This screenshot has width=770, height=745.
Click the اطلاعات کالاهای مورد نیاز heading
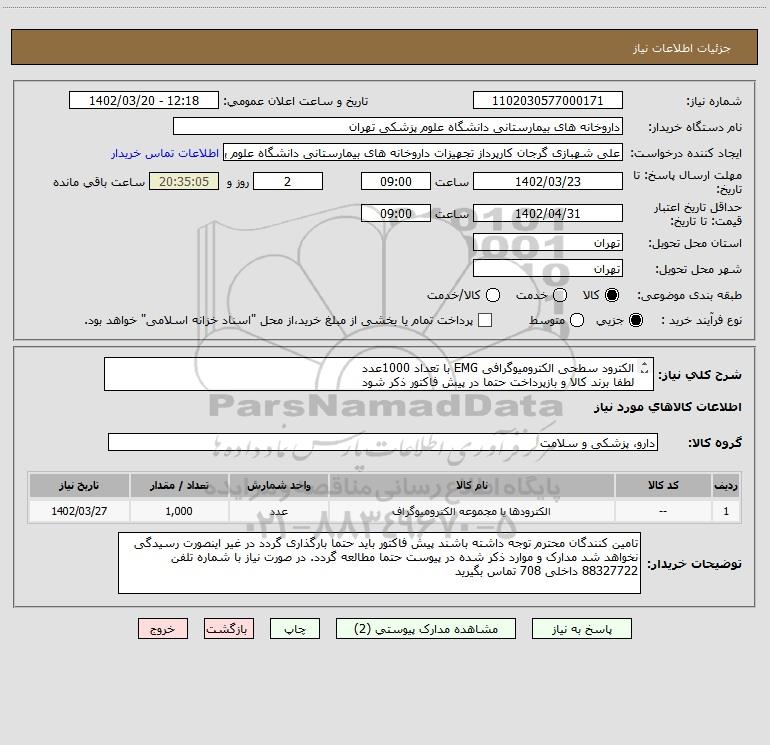pyautogui.click(x=668, y=407)
